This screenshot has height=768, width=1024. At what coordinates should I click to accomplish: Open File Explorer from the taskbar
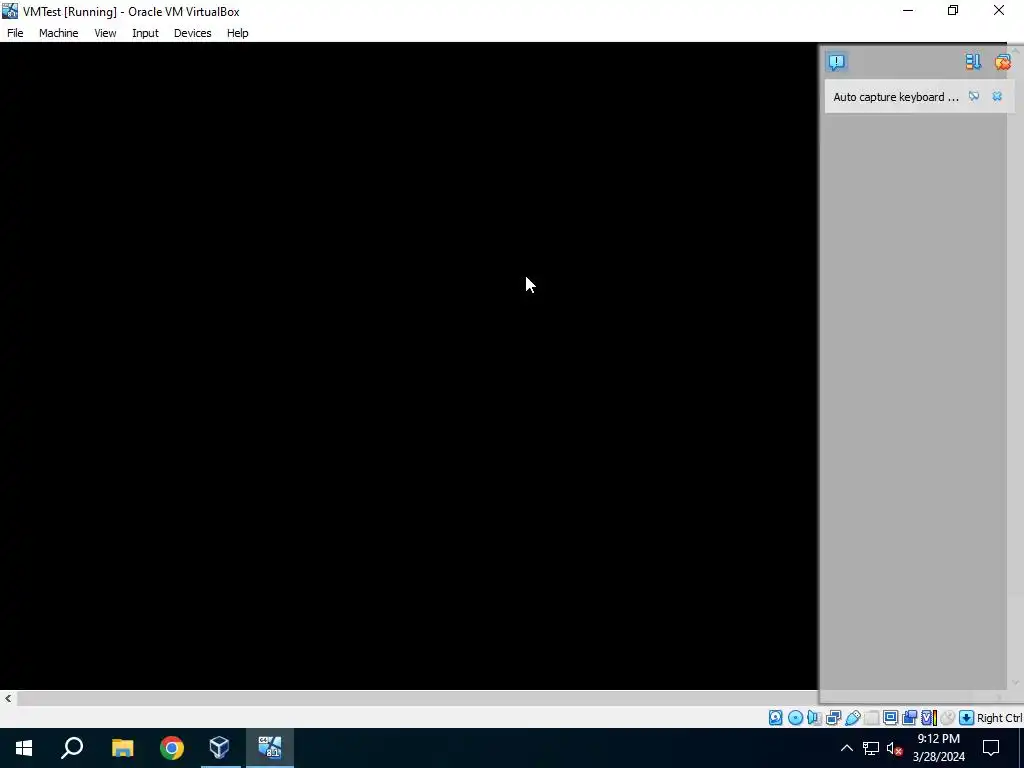tap(122, 748)
